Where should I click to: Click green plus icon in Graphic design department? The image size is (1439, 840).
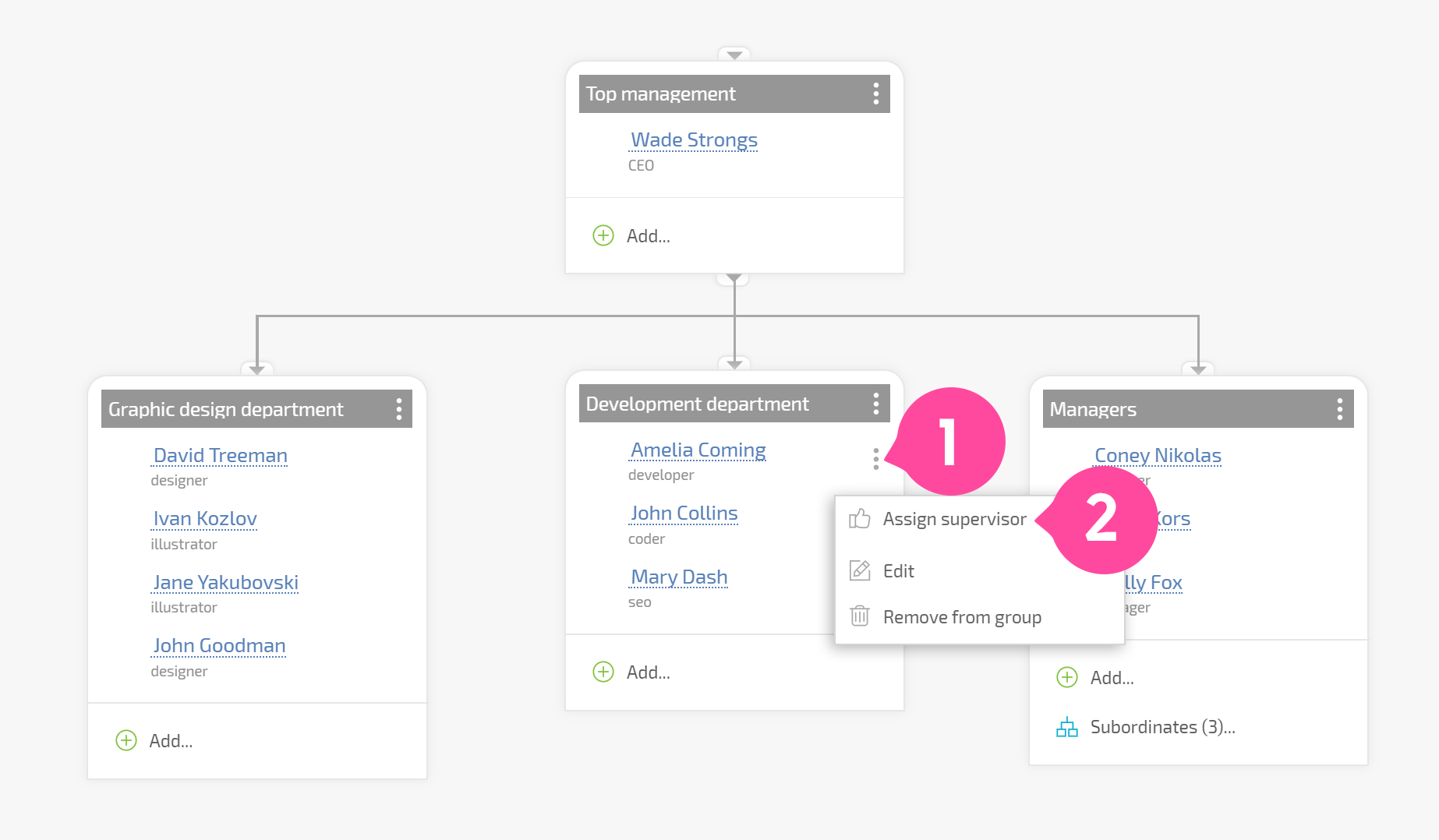point(126,740)
